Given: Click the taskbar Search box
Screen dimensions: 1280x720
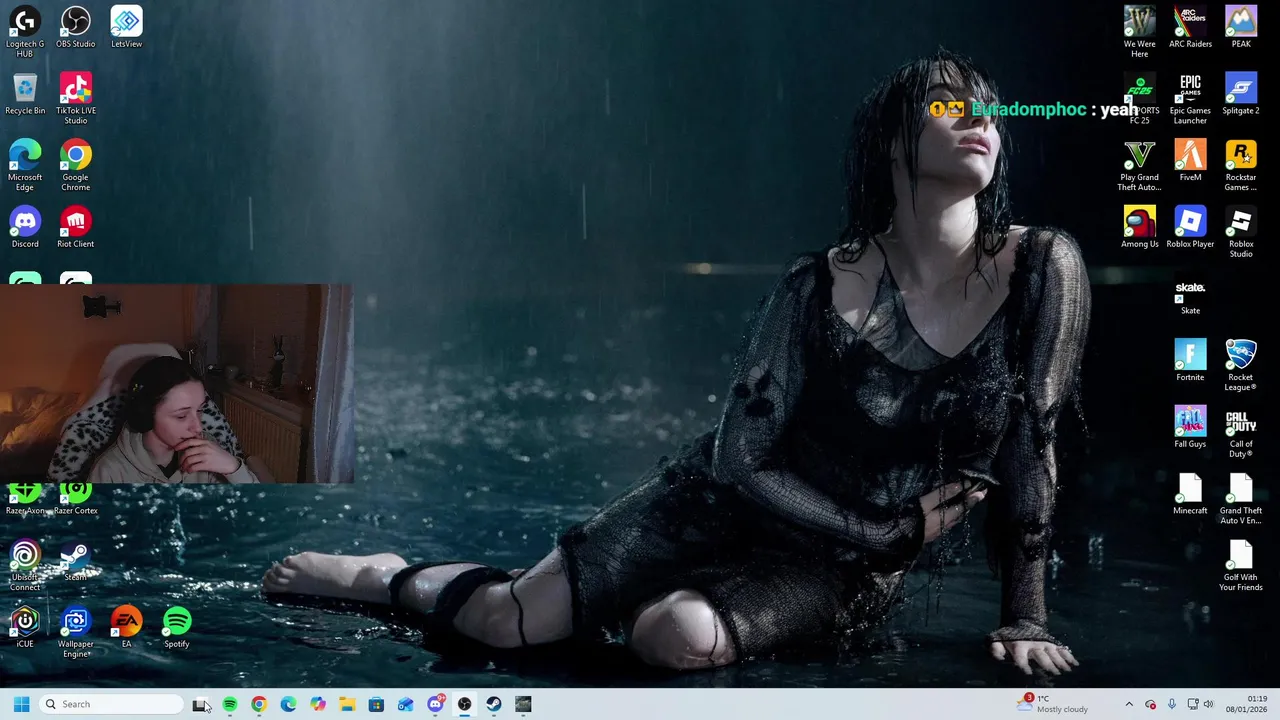Looking at the screenshot, I should (x=112, y=704).
